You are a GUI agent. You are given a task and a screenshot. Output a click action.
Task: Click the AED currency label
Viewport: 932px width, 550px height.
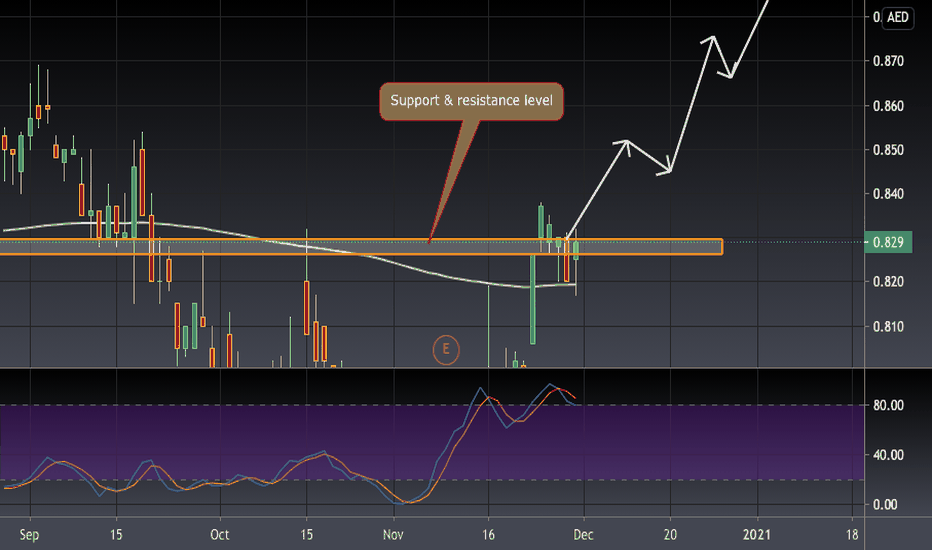coord(898,17)
